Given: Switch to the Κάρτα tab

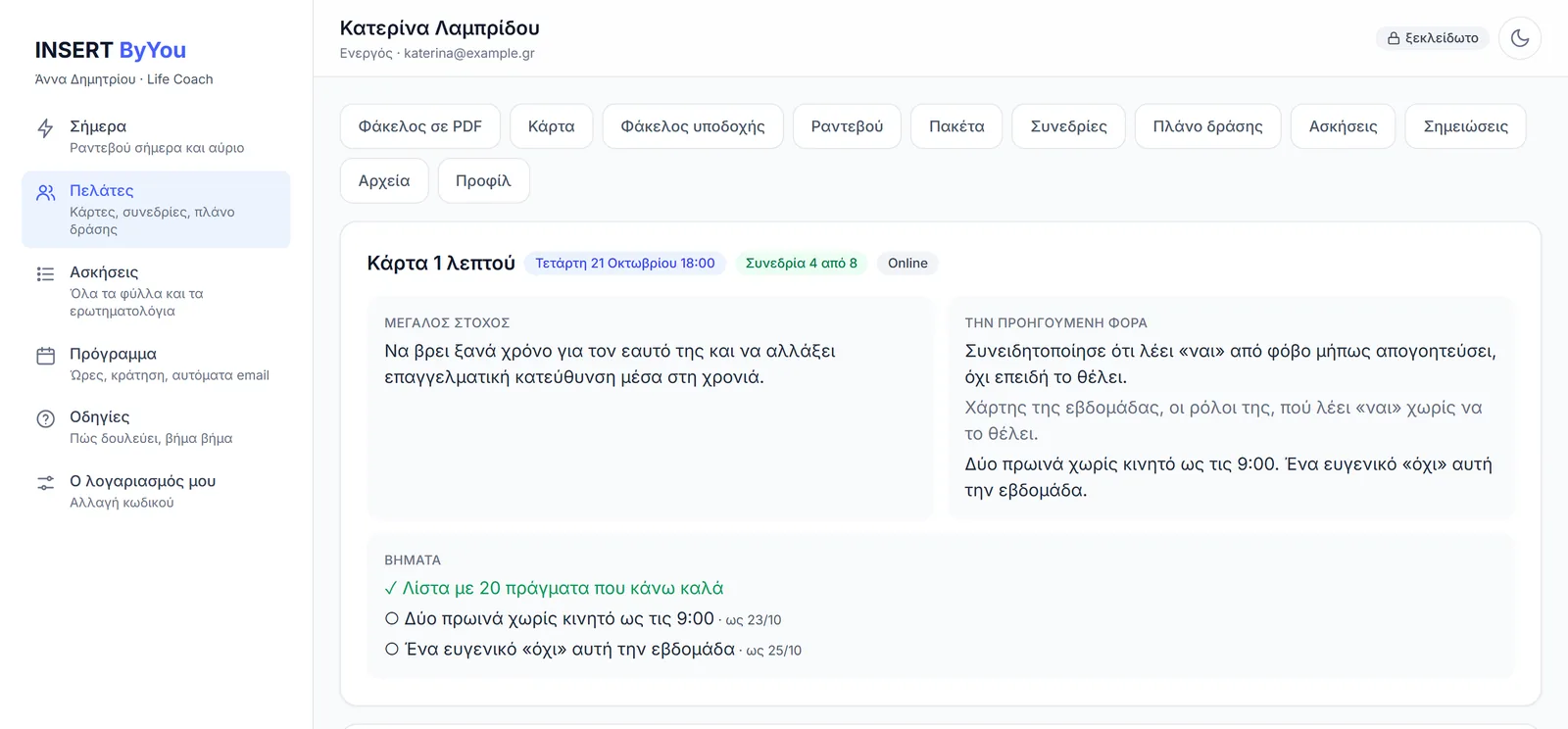Looking at the screenshot, I should coord(552,126).
